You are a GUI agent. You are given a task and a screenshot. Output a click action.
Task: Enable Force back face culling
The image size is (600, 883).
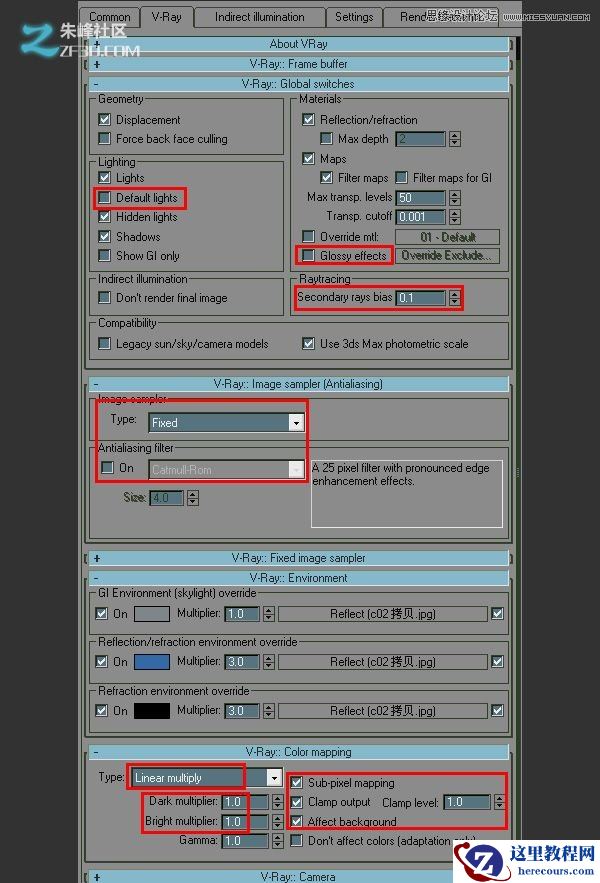click(104, 139)
